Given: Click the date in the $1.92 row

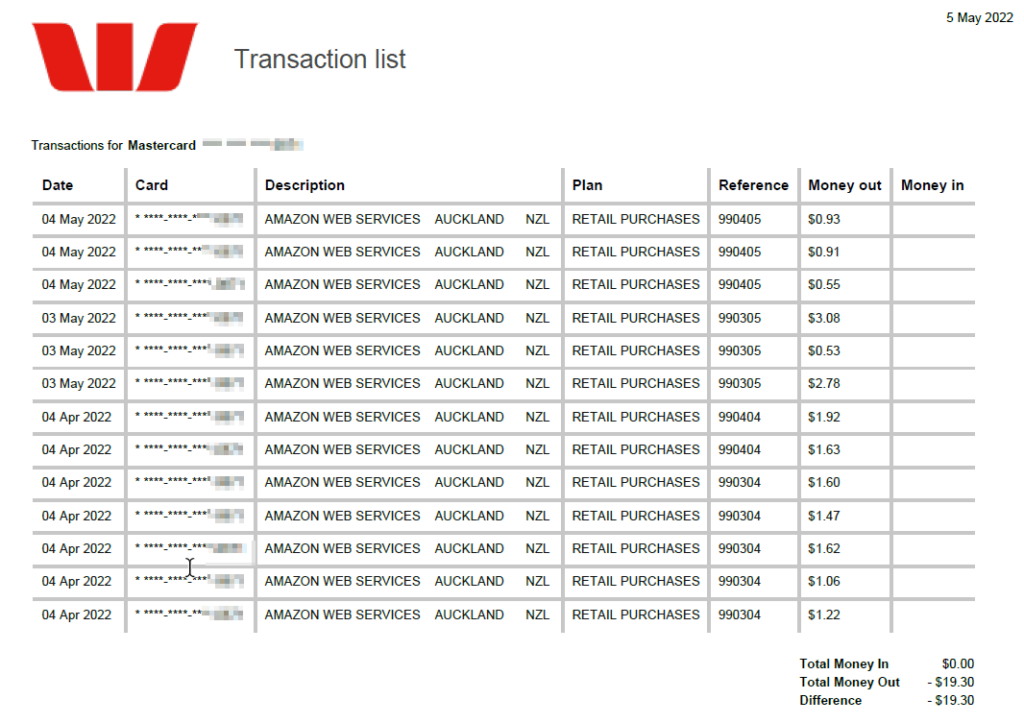Looking at the screenshot, I should (x=76, y=417).
